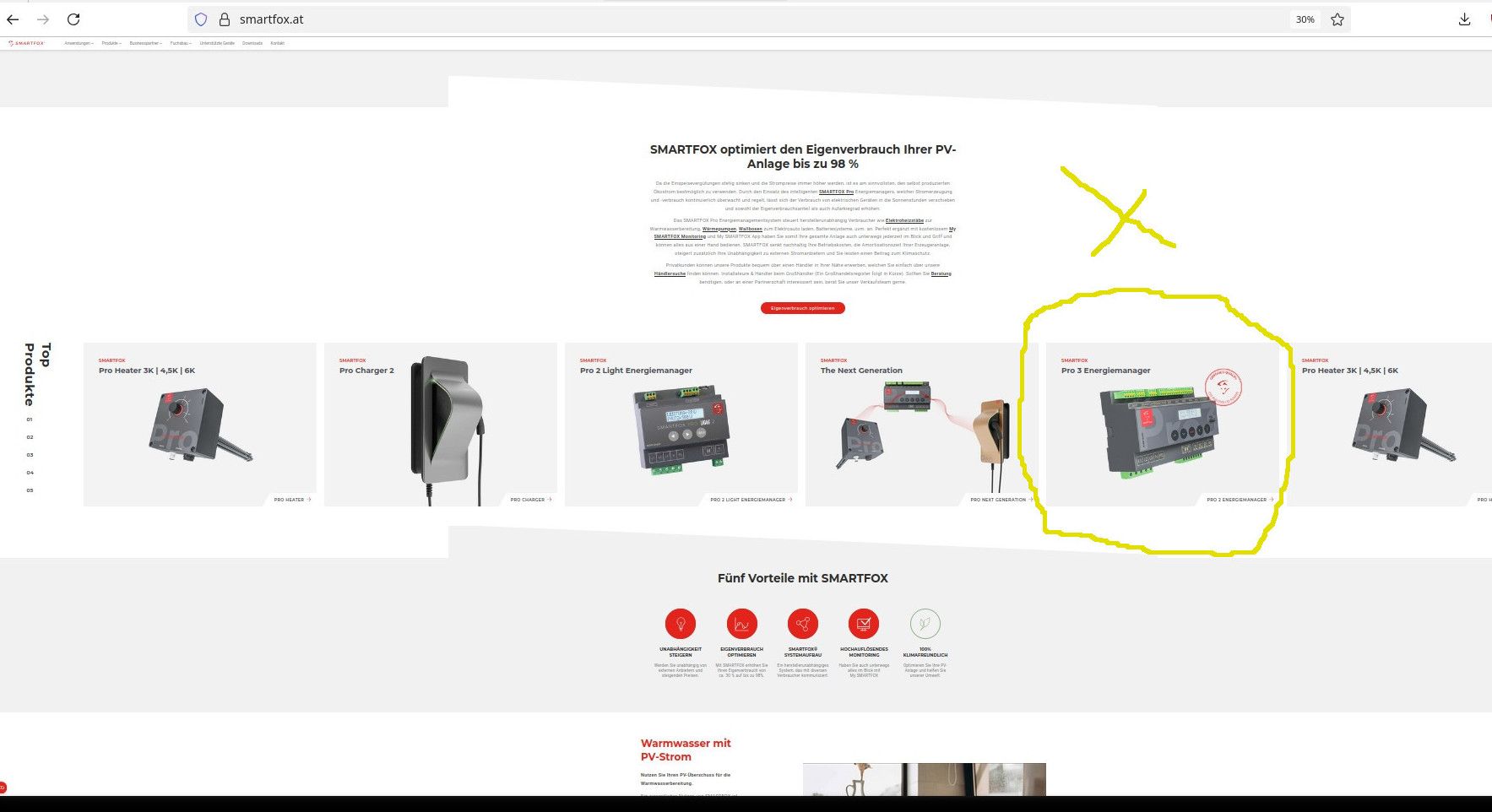The image size is (1492, 812).
Task: Open the first Pro Heater 3K product card
Action: pyautogui.click(x=200, y=425)
